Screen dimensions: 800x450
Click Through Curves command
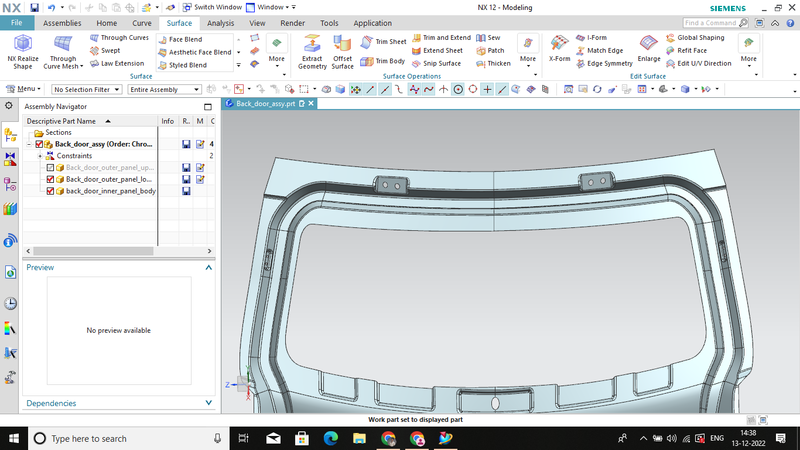[x=119, y=38]
